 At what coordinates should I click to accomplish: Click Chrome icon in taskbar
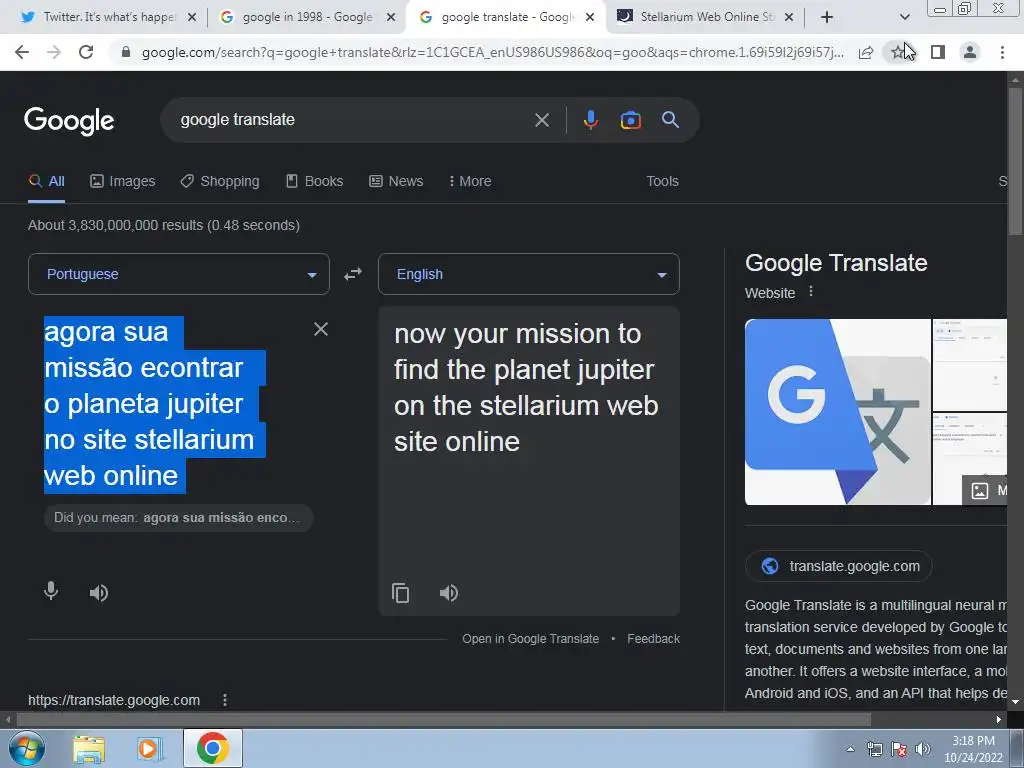tap(213, 748)
